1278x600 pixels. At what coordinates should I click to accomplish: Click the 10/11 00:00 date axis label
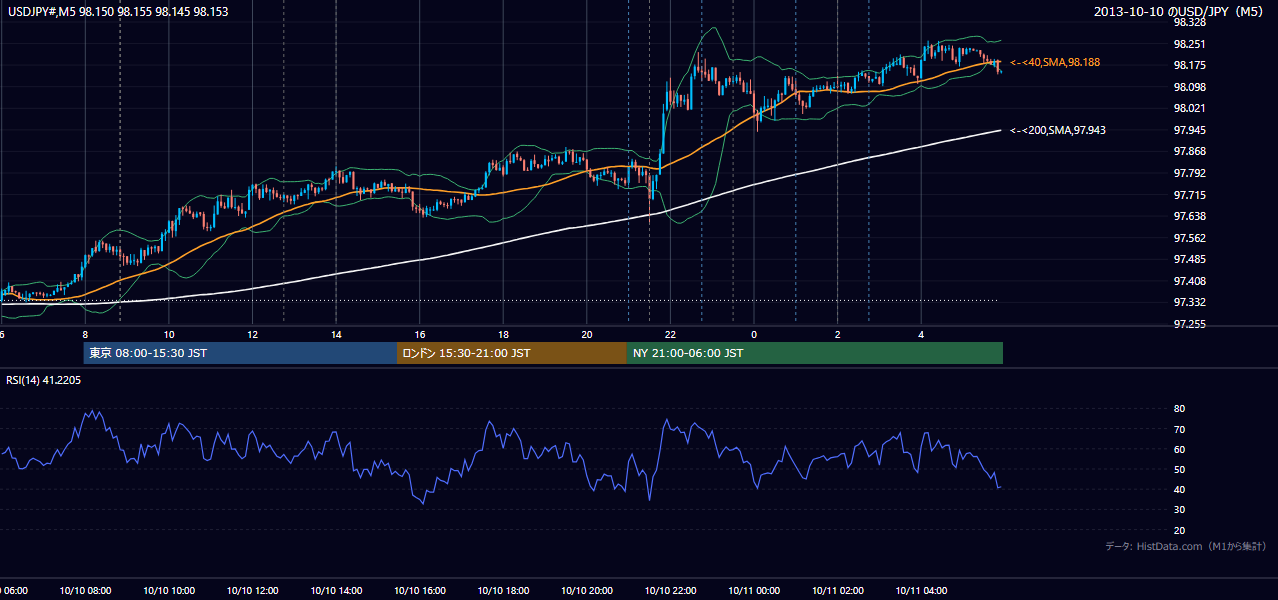point(753,591)
